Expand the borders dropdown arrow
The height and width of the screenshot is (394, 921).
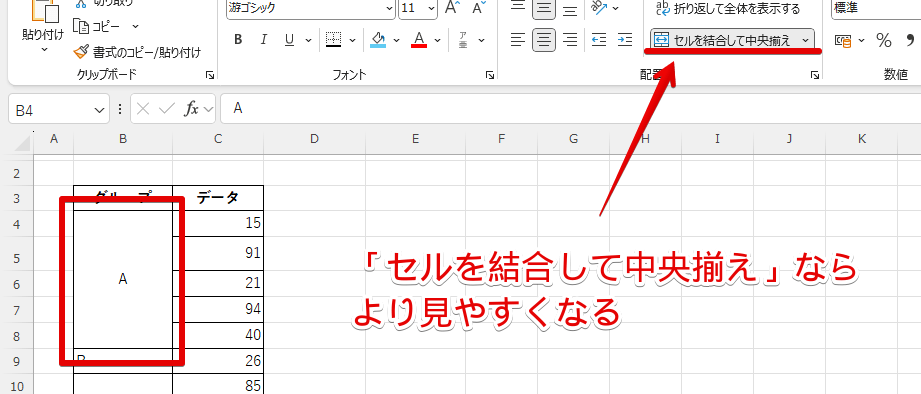352,40
